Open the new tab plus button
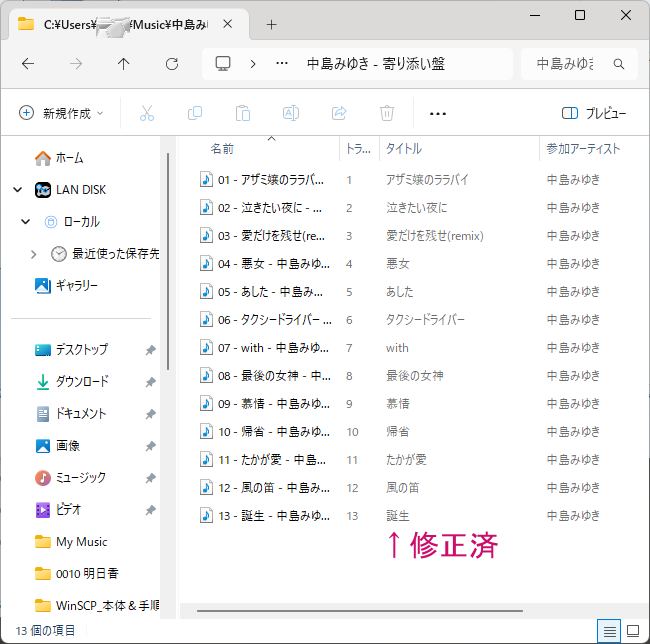The width and height of the screenshot is (650, 644). (271, 24)
